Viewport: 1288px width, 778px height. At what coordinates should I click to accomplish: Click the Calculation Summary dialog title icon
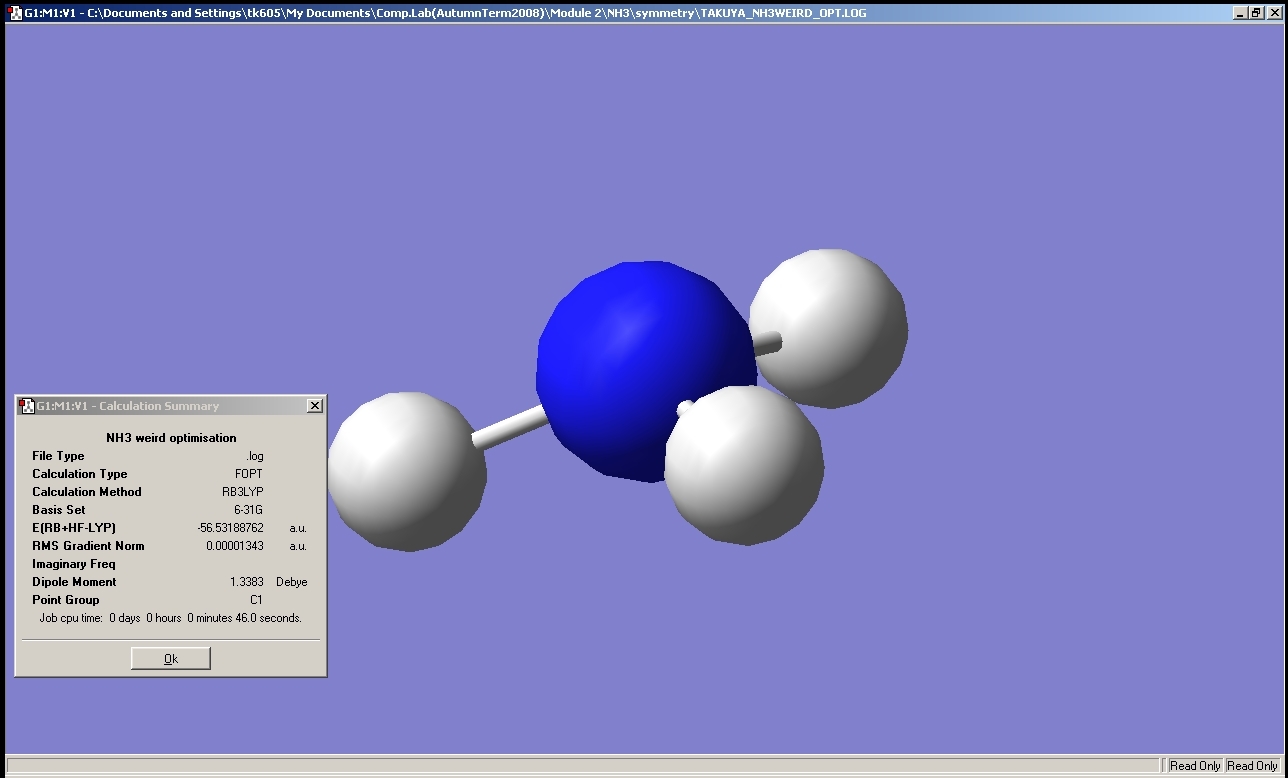coord(27,406)
